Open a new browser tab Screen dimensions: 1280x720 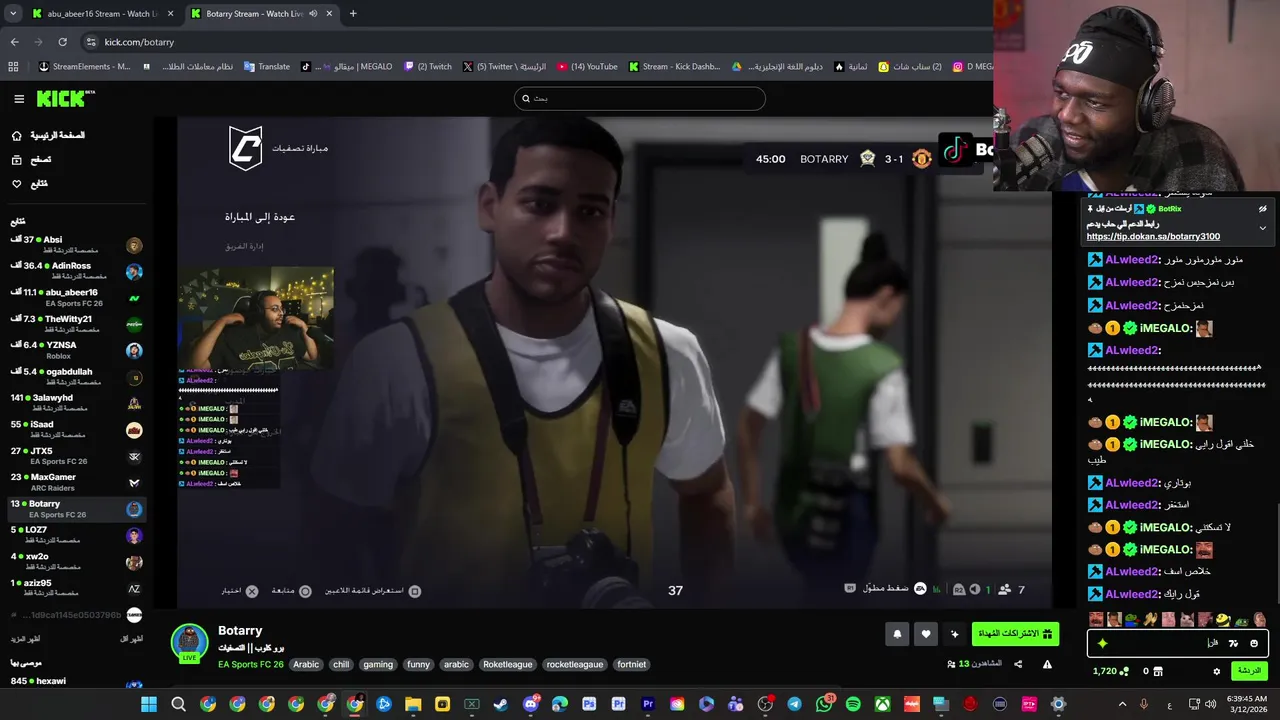coord(353,14)
